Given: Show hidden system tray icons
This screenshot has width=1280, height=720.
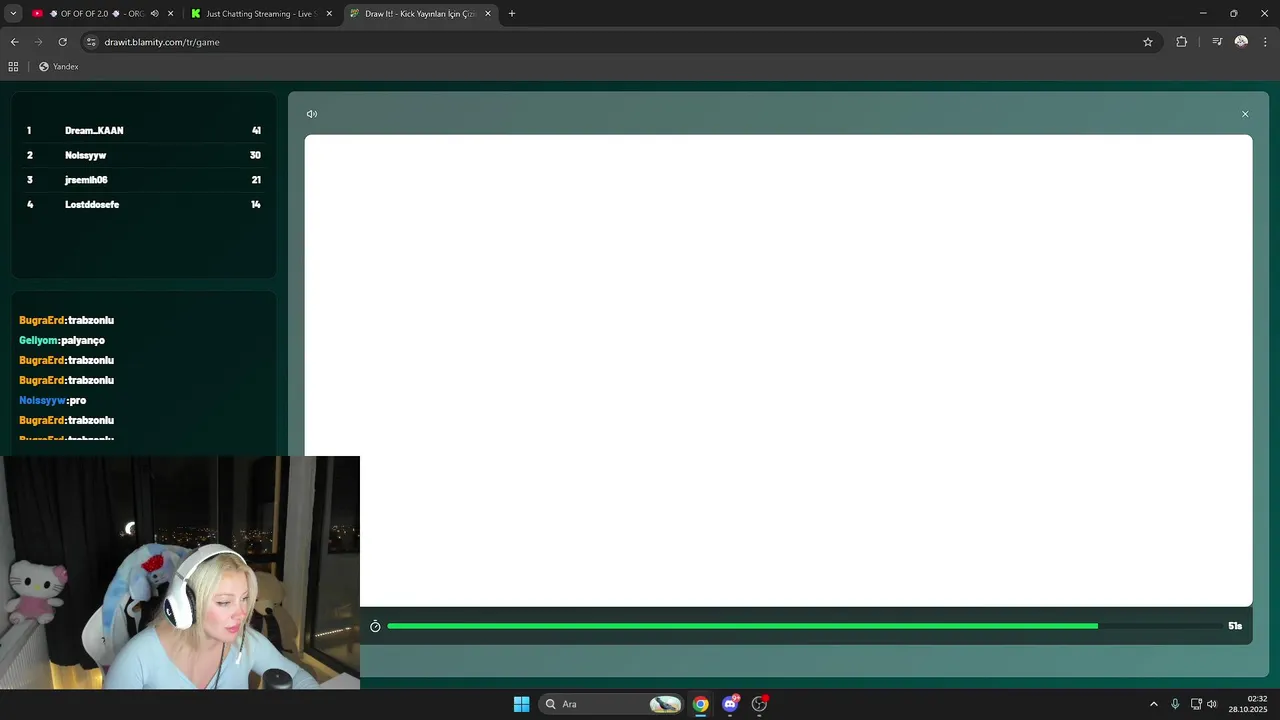Looking at the screenshot, I should tap(1153, 704).
